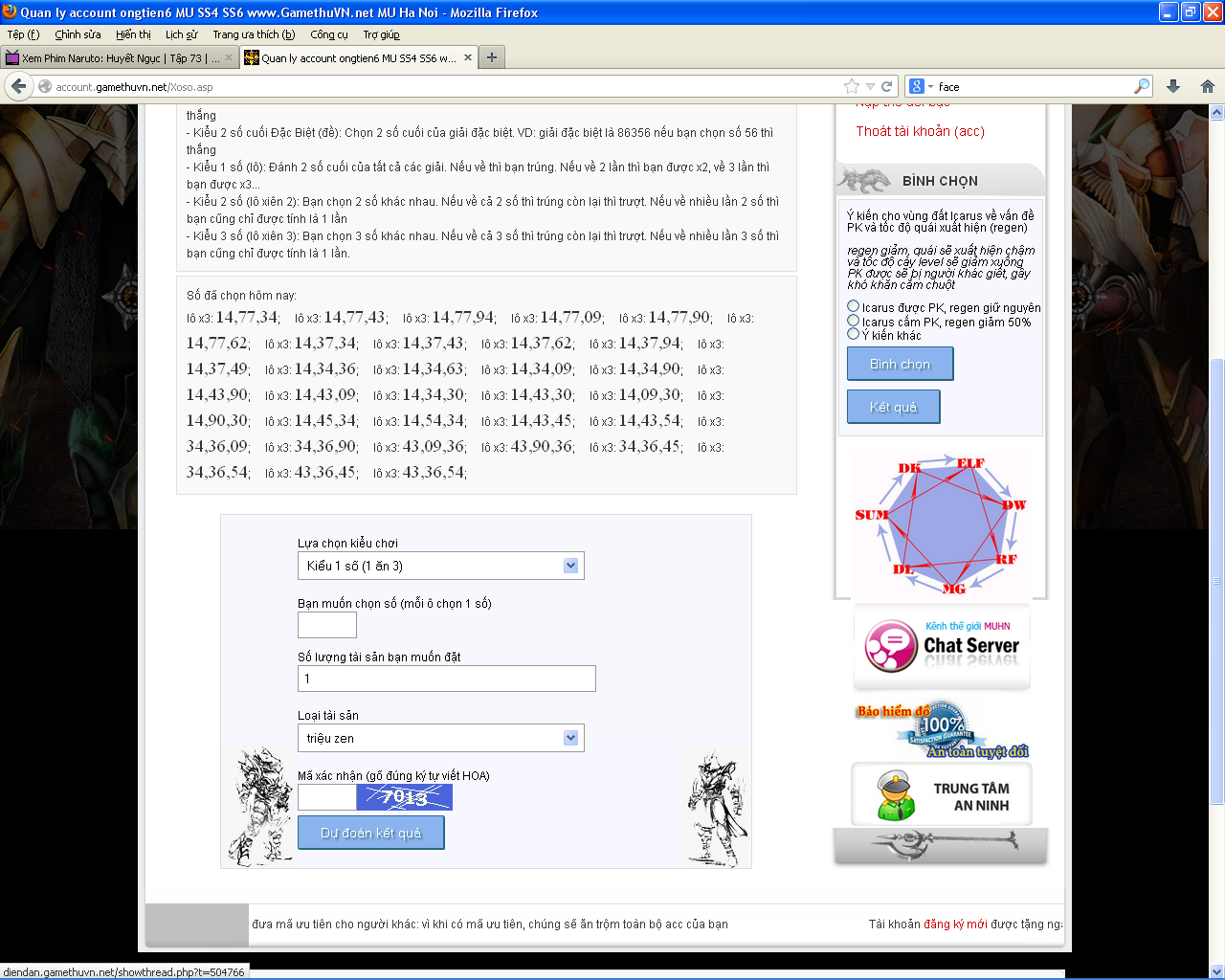Open the Trợ giúp menu
Screen dimensions: 1225x980
(x=381, y=34)
